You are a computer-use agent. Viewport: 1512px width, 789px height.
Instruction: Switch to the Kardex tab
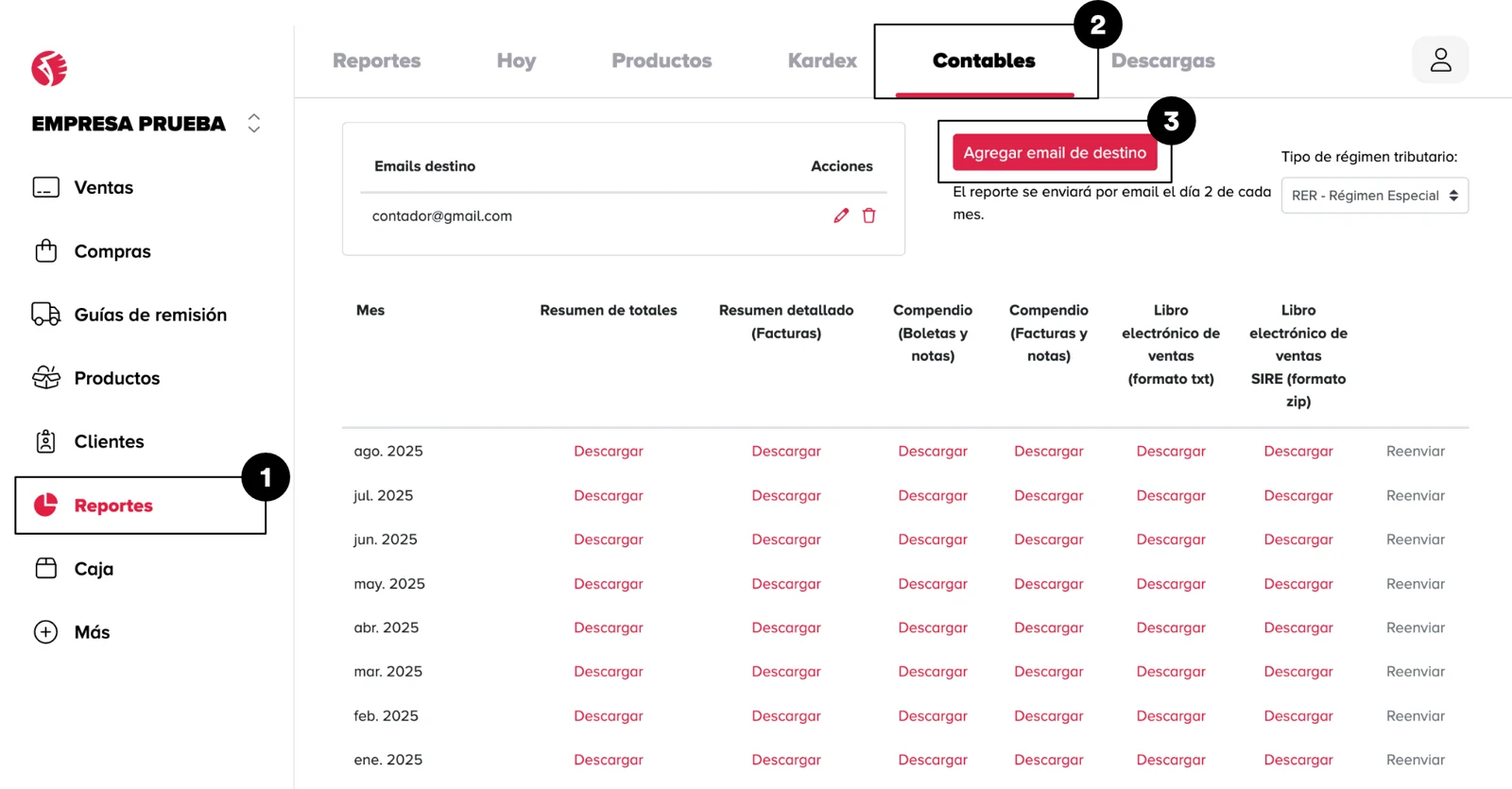click(822, 60)
